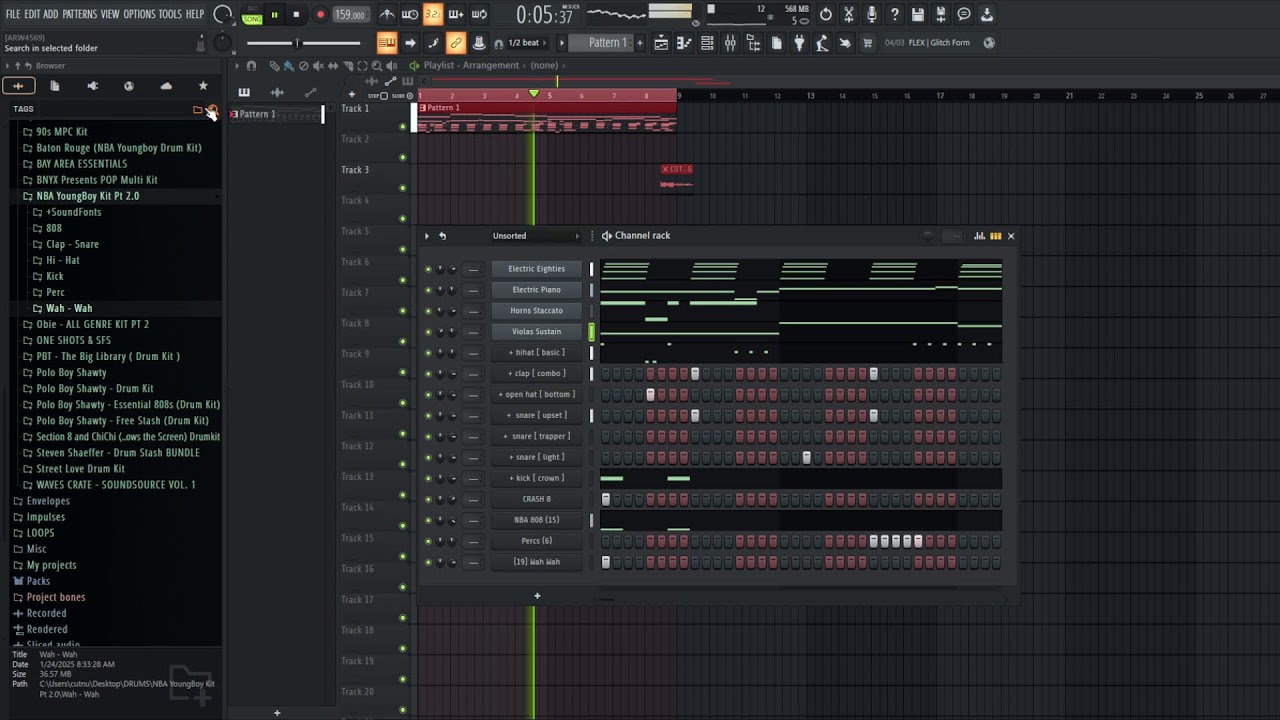The height and width of the screenshot is (720, 1280).
Task: Select the browser star favorites tab
Action: [x=203, y=86]
